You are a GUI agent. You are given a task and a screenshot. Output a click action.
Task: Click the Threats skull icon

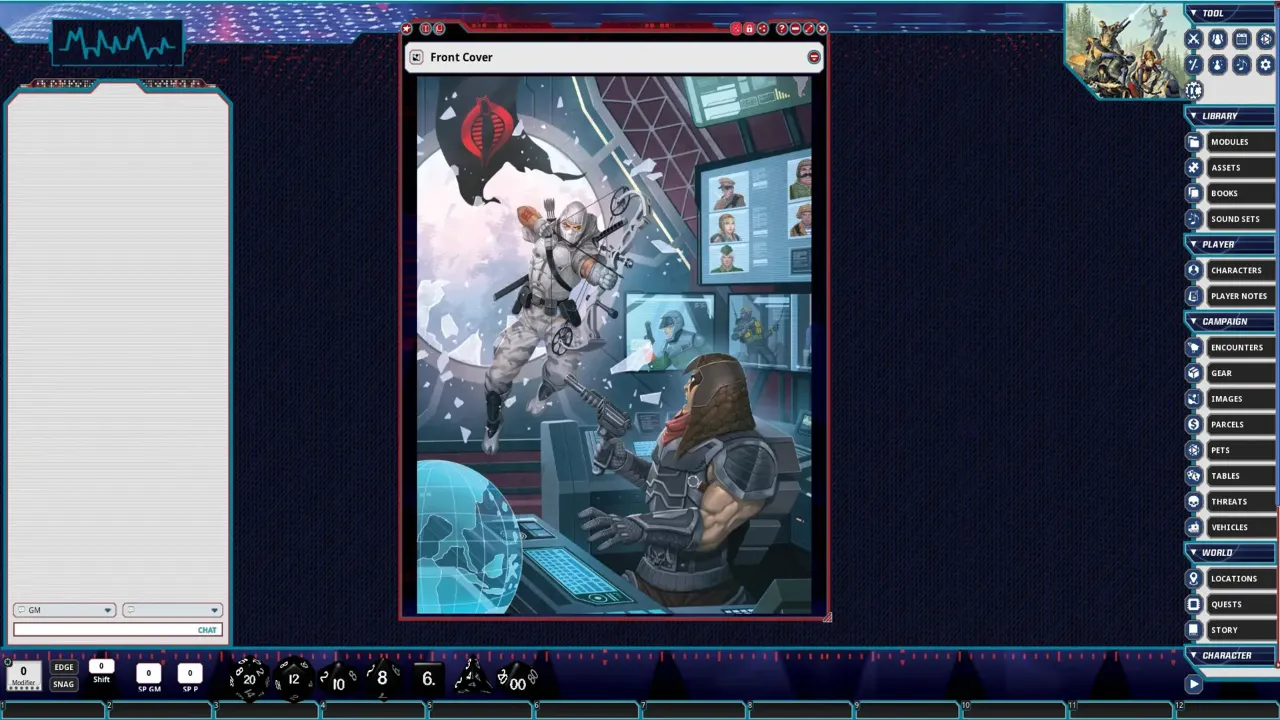[x=1193, y=501]
